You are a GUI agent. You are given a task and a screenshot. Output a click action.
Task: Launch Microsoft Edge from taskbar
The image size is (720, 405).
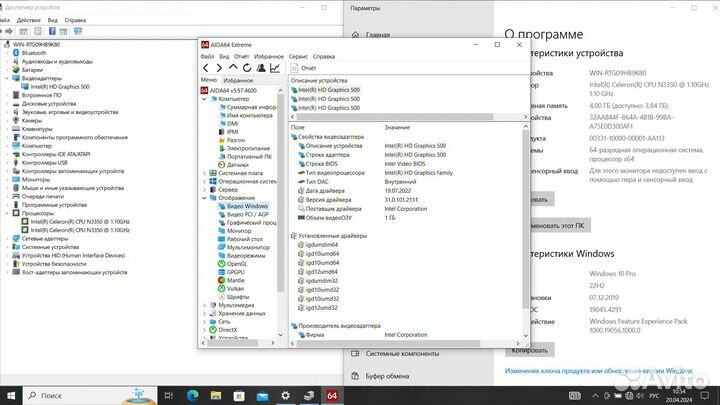tap(193, 395)
